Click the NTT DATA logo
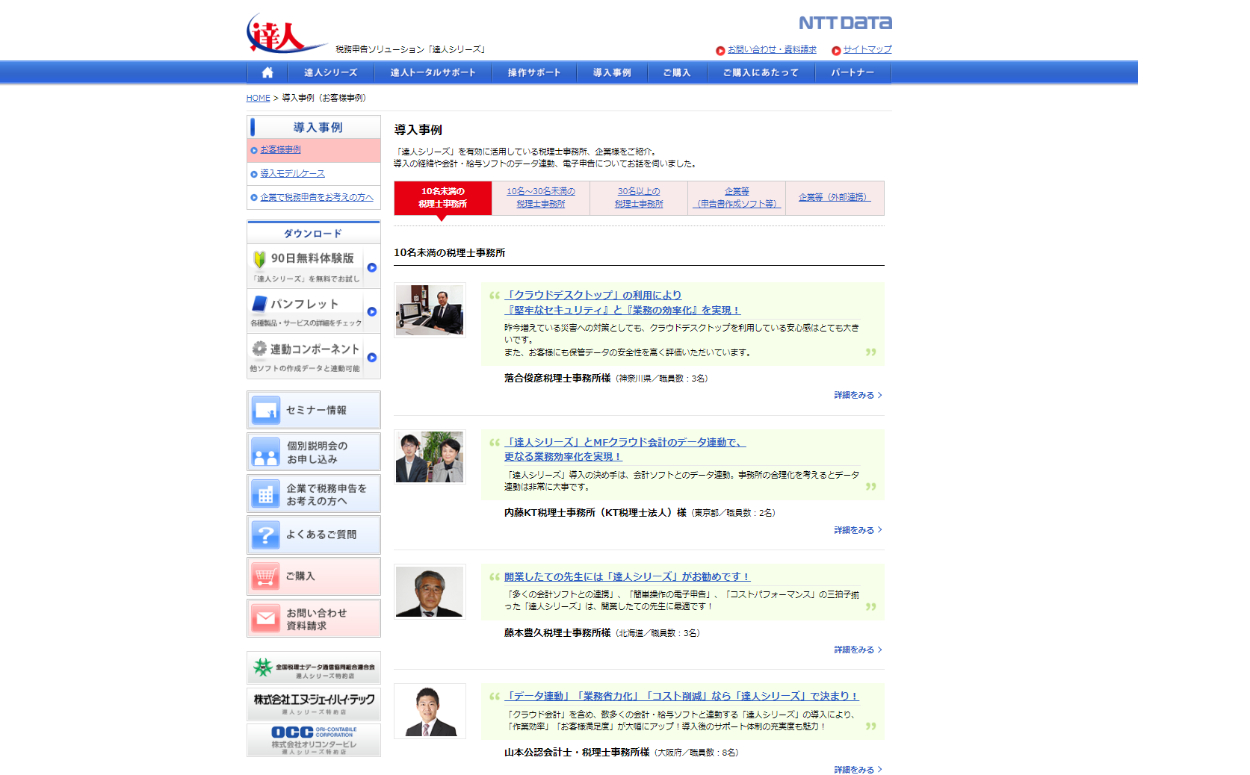 pos(845,22)
